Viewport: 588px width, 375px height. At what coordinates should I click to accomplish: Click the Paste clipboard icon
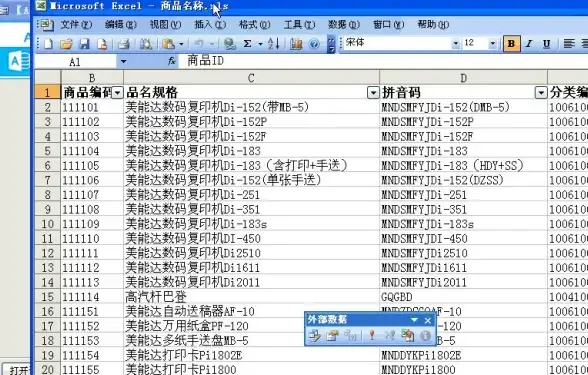tap(168, 44)
